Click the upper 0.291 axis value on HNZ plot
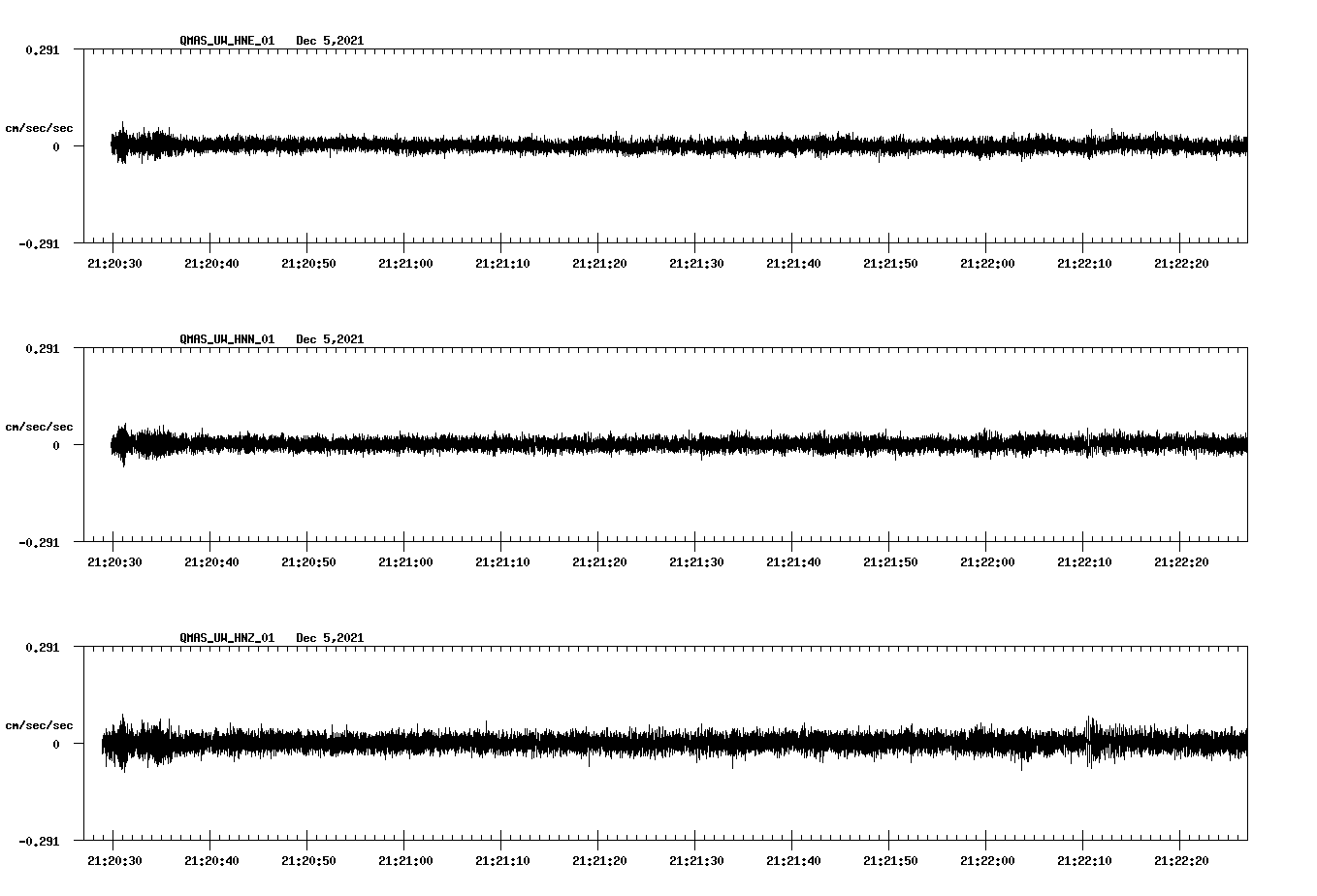The image size is (1317, 896). (x=42, y=648)
